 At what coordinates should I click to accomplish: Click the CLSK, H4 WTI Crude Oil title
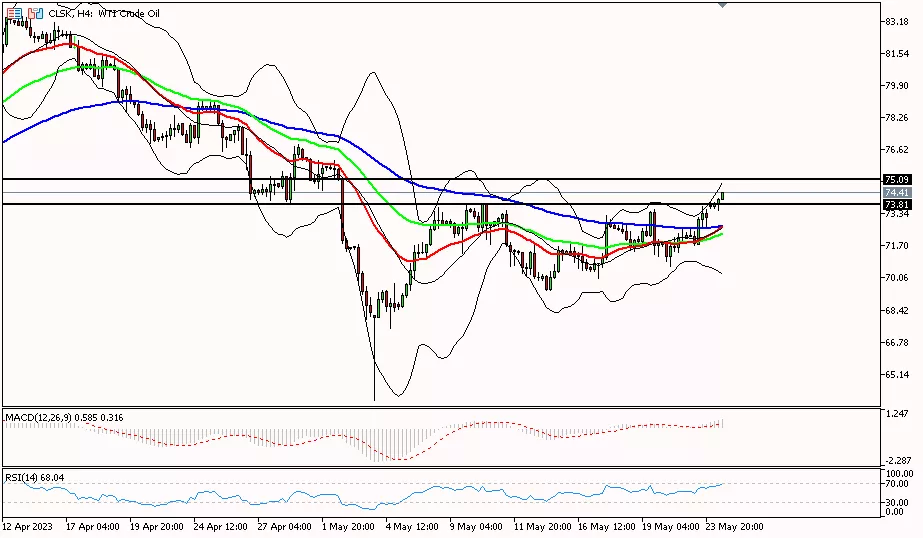[103, 13]
